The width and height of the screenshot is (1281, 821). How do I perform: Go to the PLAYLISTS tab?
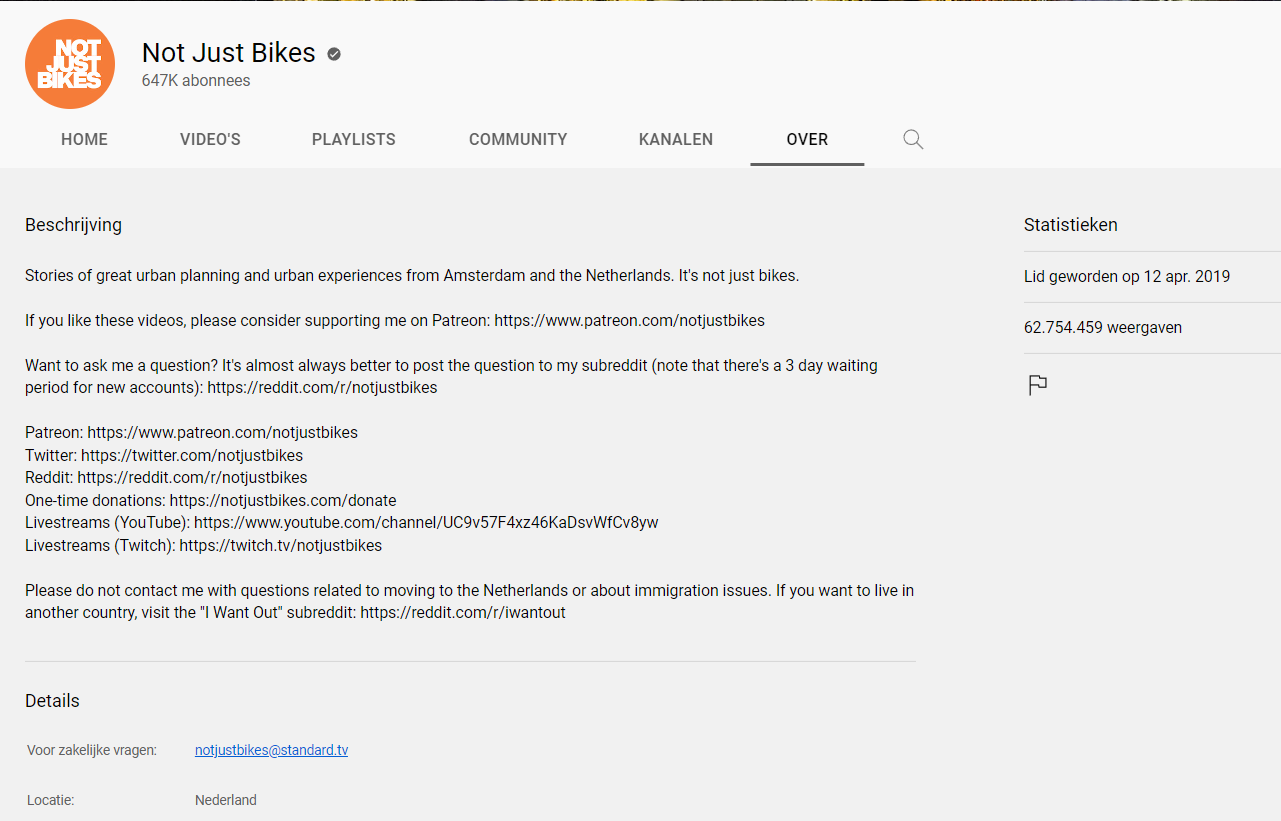[x=354, y=140]
